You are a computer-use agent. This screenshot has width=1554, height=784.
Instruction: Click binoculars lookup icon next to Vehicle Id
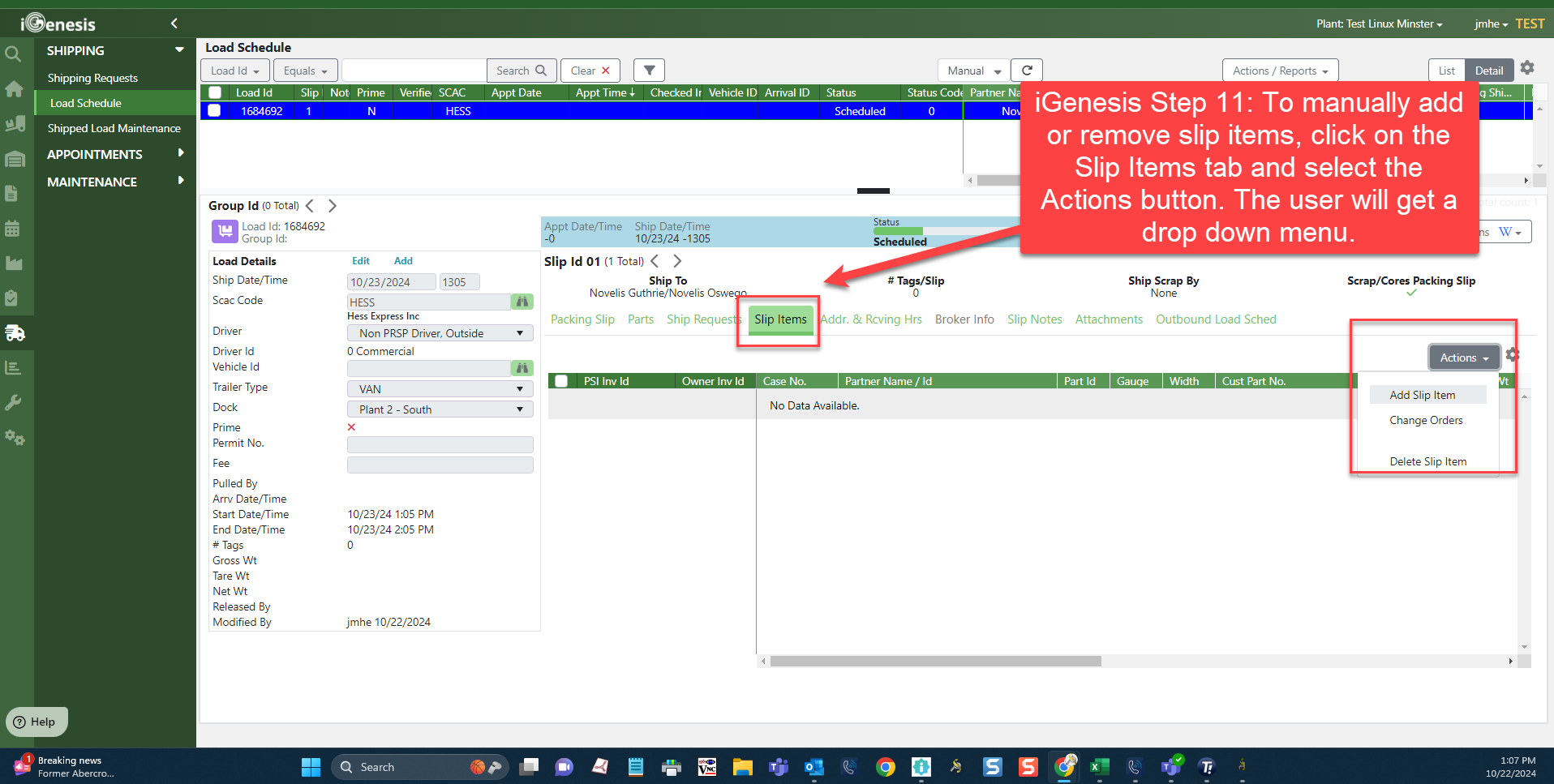coord(522,368)
